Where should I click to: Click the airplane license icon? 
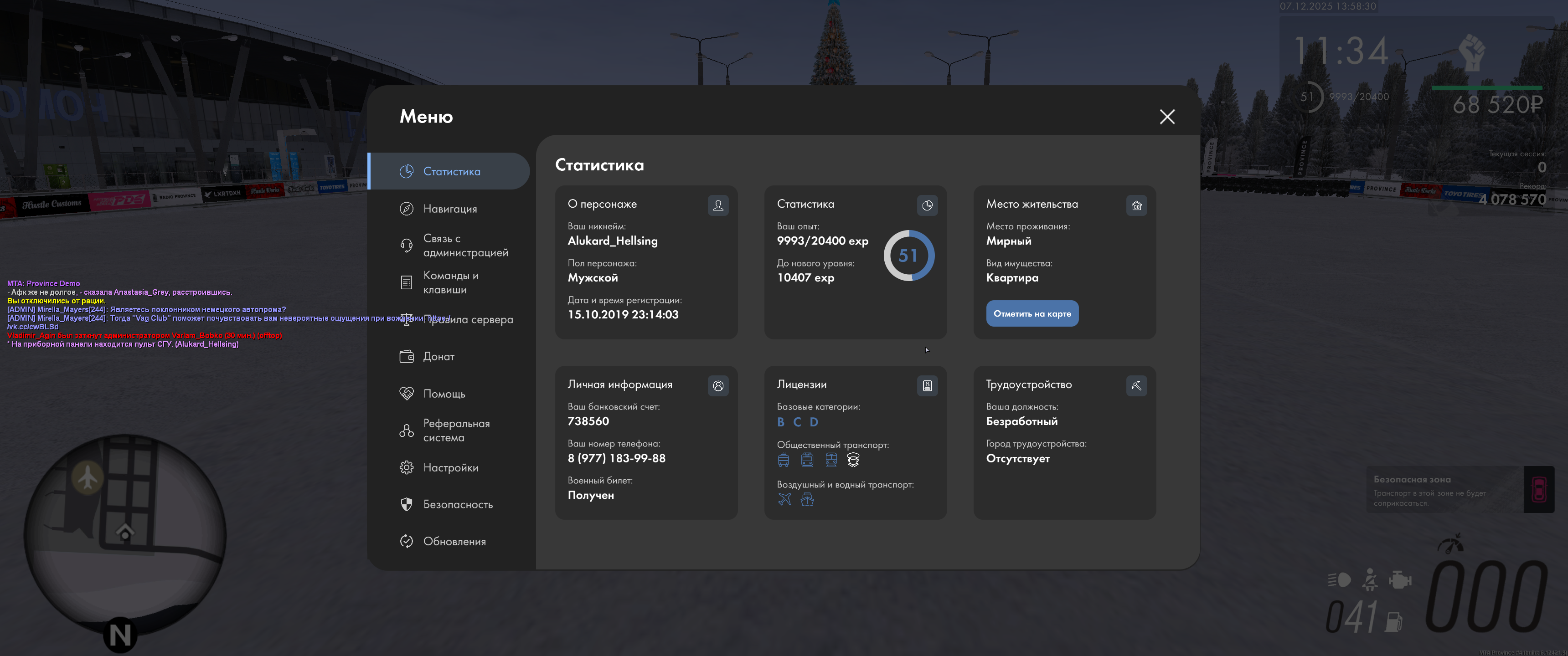pyautogui.click(x=784, y=500)
